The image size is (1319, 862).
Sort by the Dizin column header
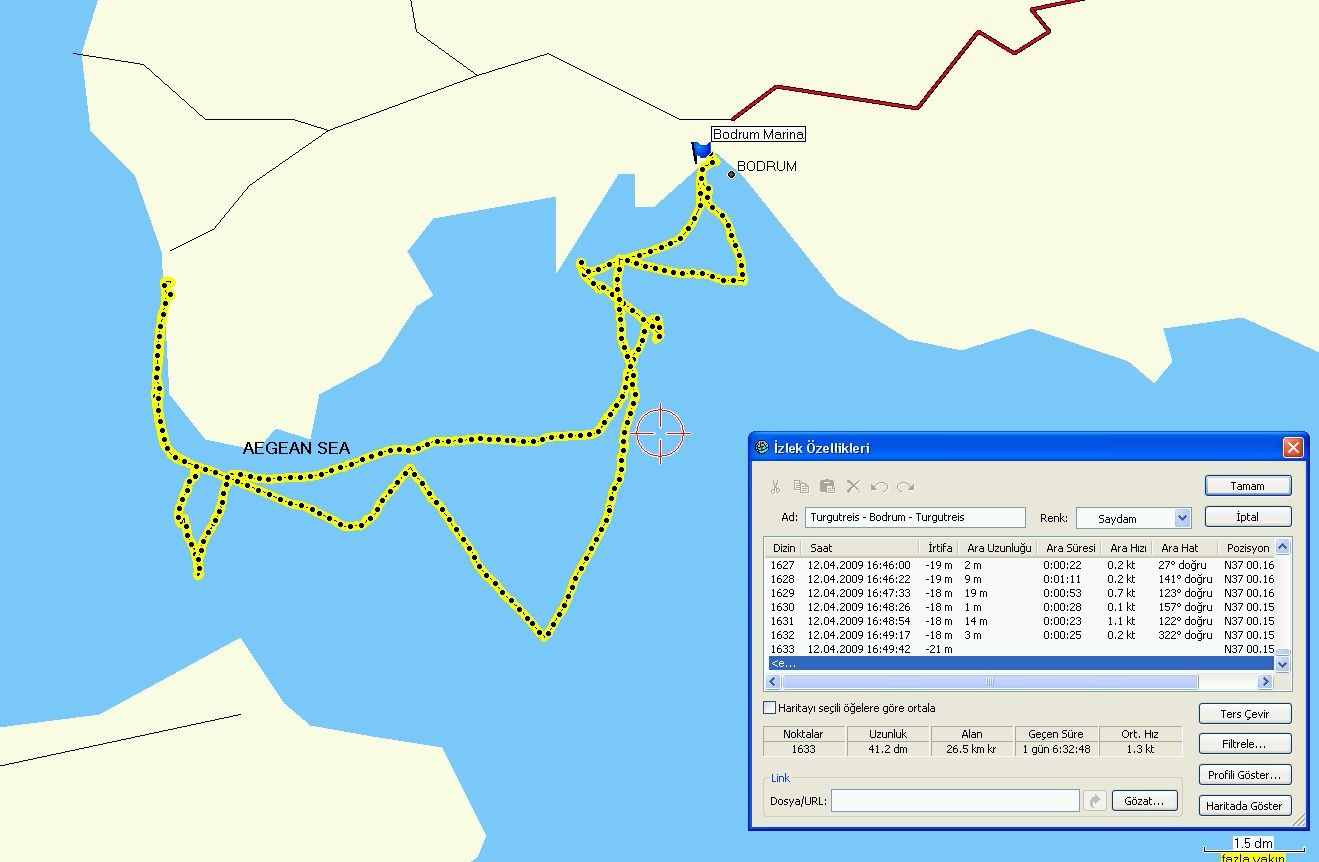[x=784, y=548]
